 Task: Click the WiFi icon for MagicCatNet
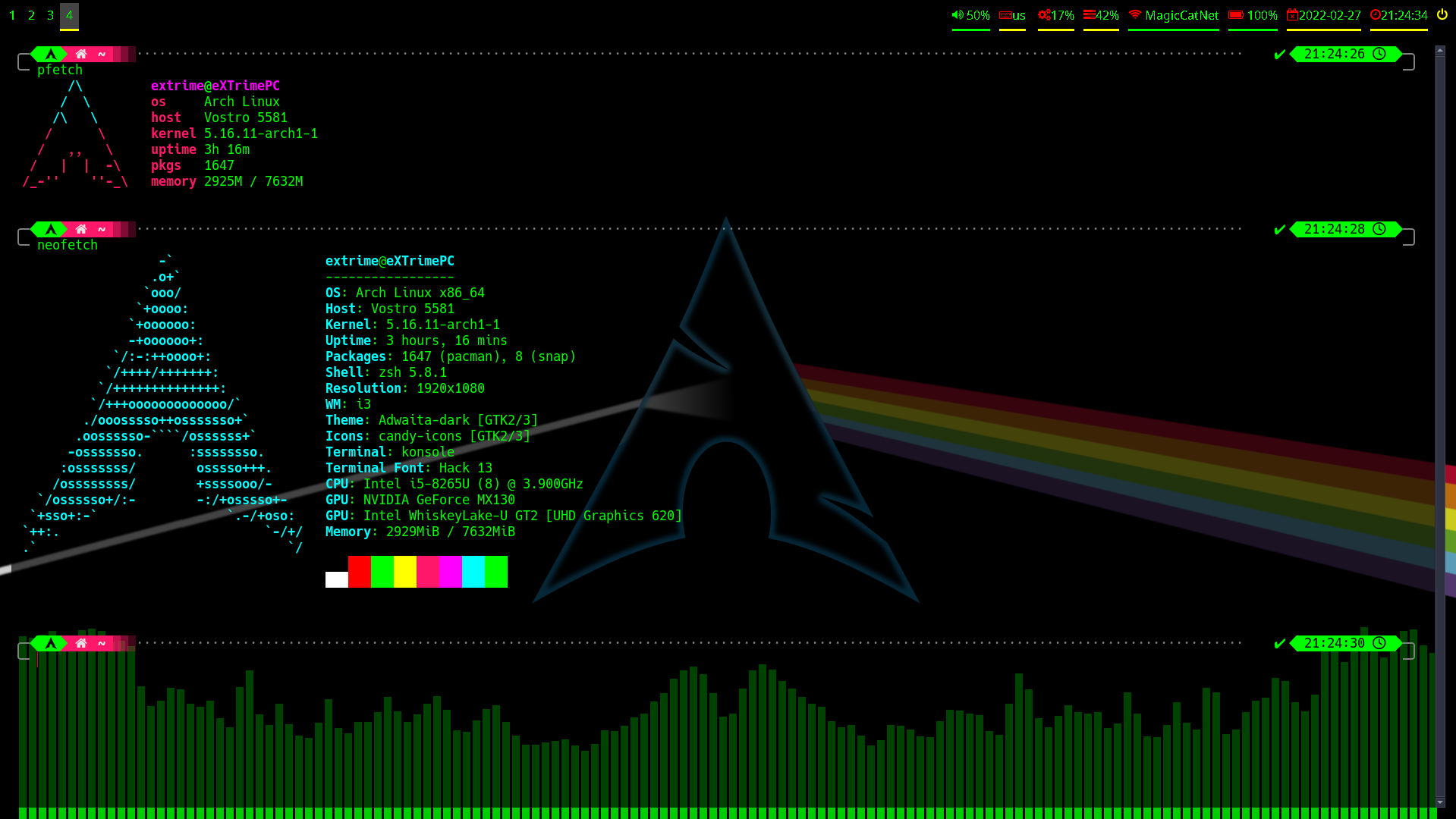1135,15
